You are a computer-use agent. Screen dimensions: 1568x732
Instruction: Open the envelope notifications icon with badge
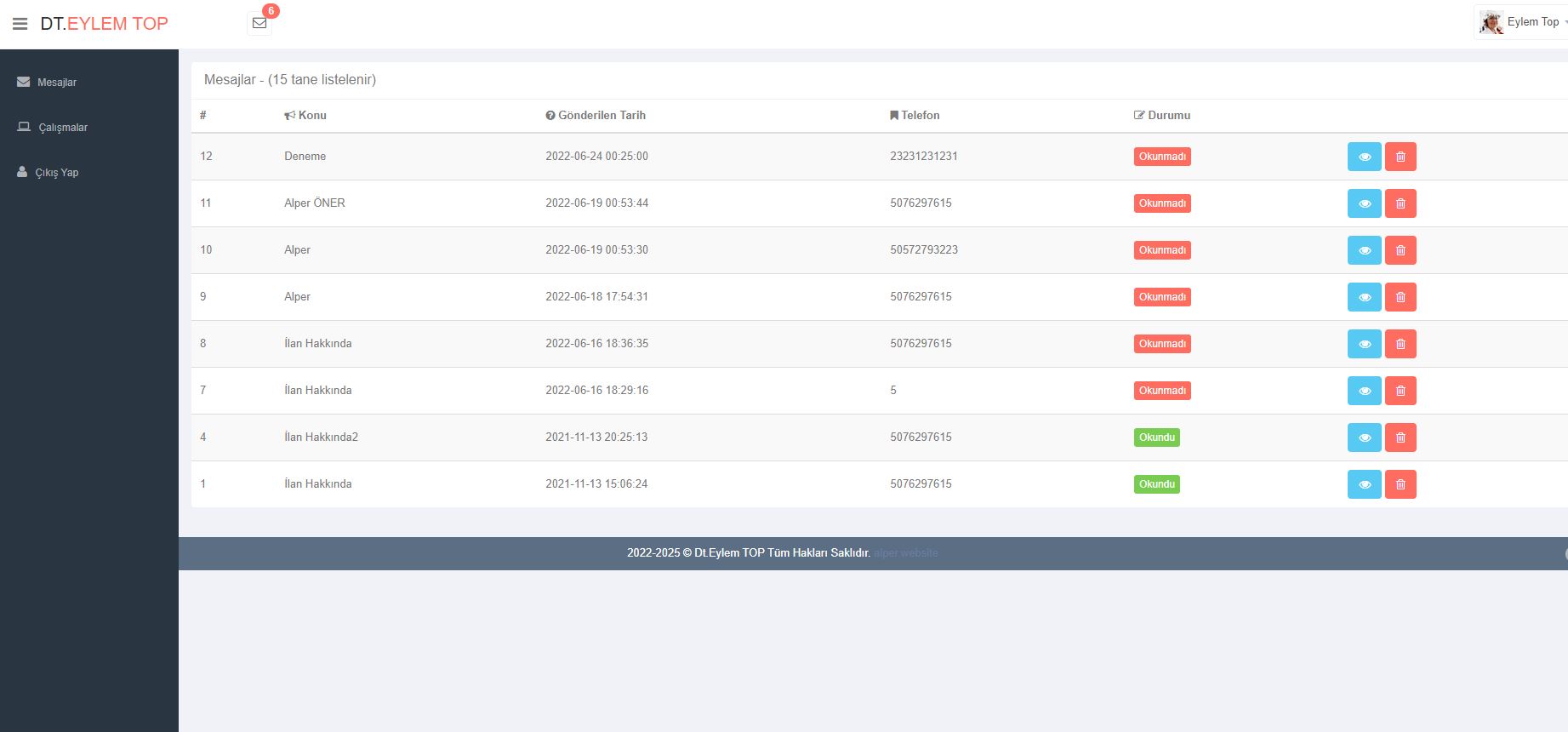click(x=259, y=23)
